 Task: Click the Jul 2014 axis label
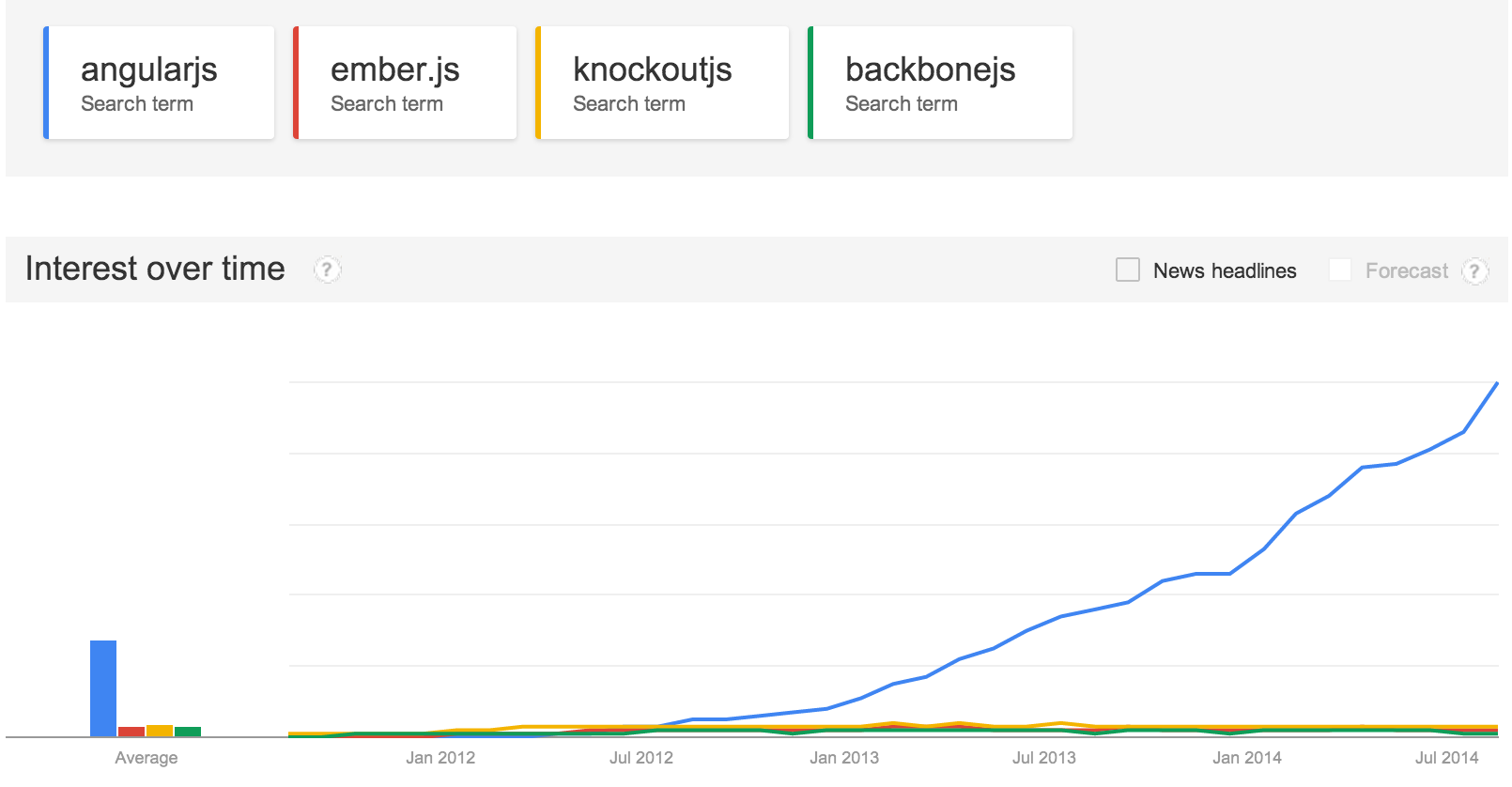pos(1447,758)
